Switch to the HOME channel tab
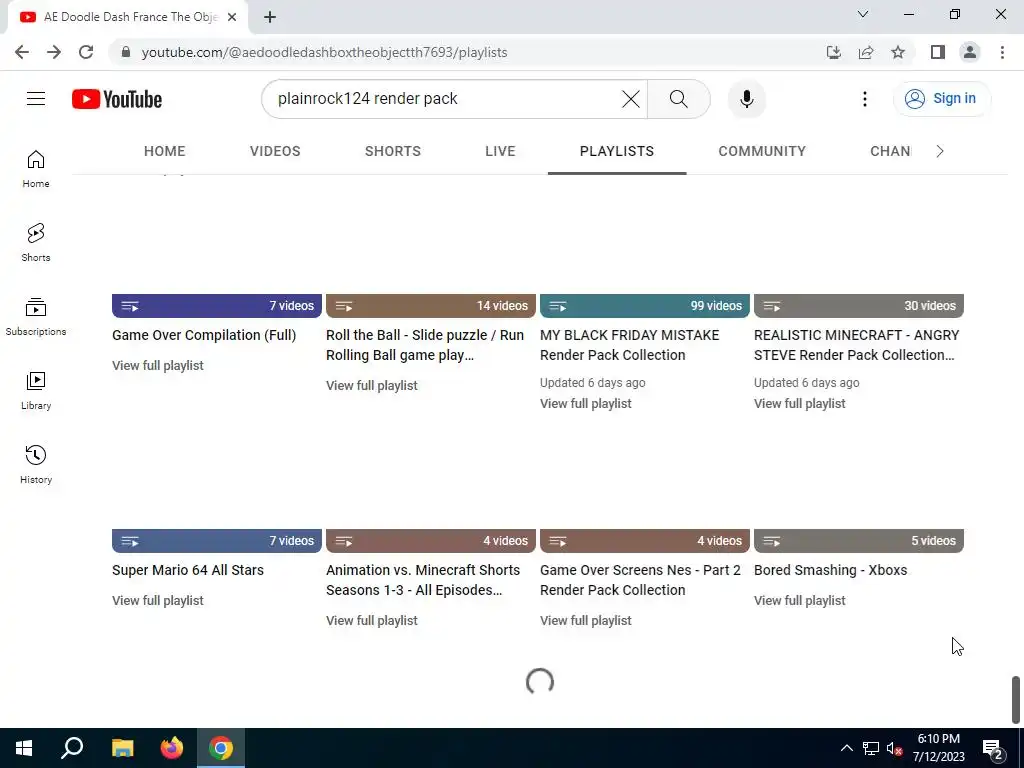Screen dimensions: 1024x768 (x=165, y=152)
